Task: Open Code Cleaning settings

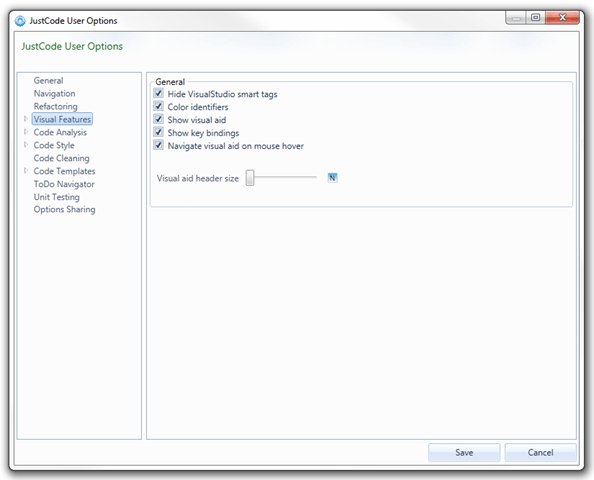Action: [61, 158]
